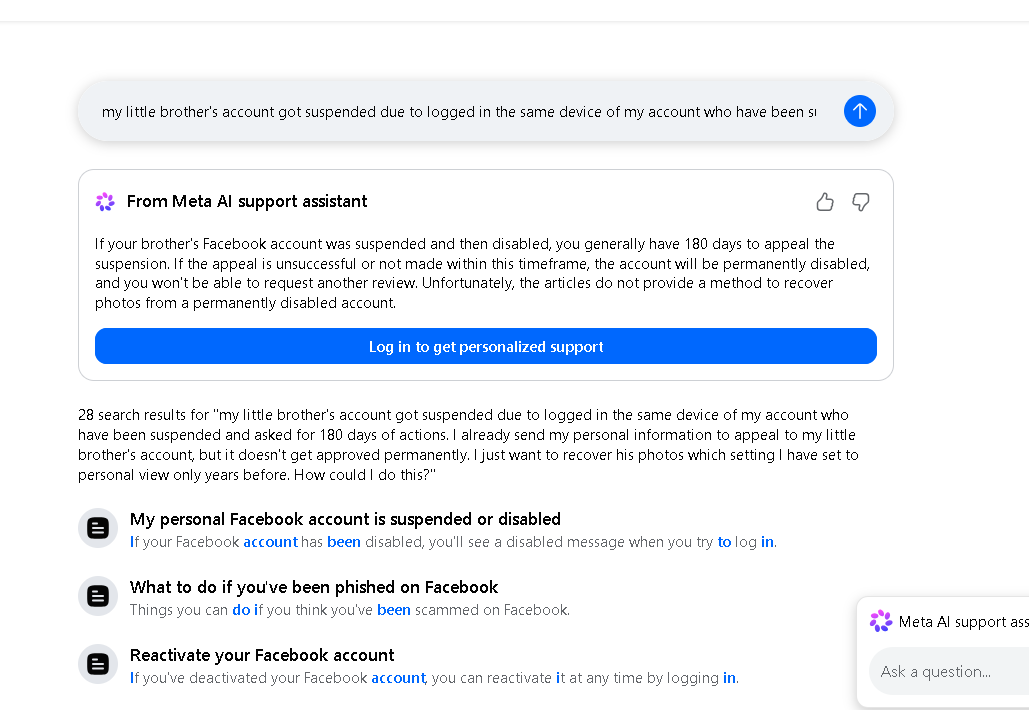The image size is (1029, 710).
Task: Click the scammed on Facebook description text
Action: (350, 610)
